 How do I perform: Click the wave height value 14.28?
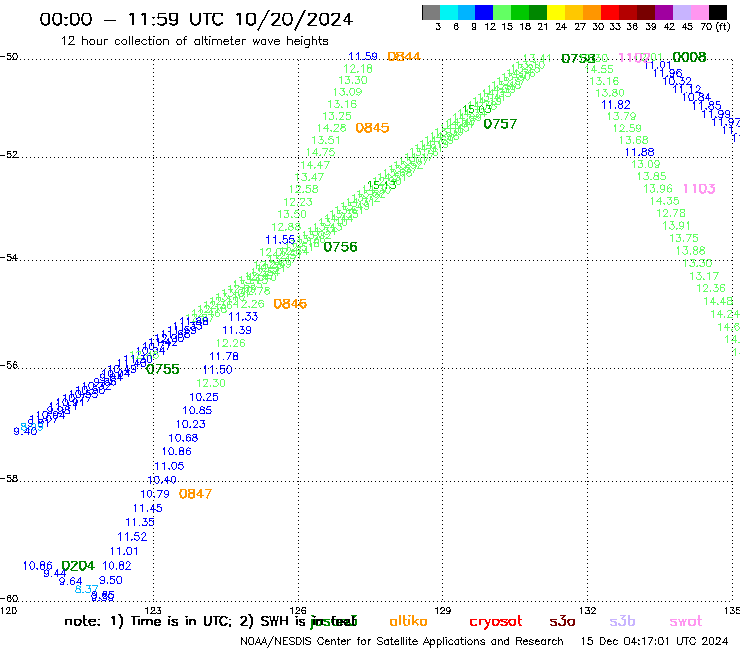(x=331, y=128)
